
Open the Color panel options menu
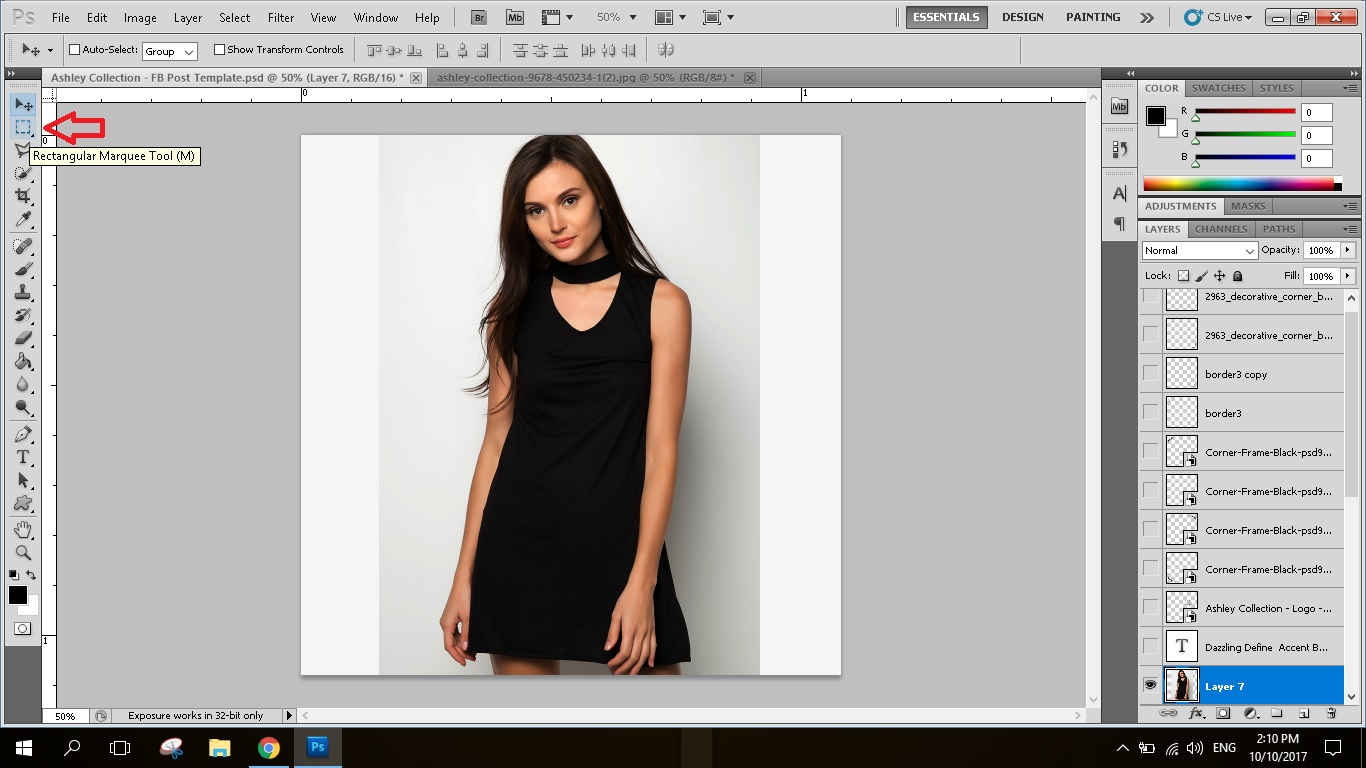1351,88
